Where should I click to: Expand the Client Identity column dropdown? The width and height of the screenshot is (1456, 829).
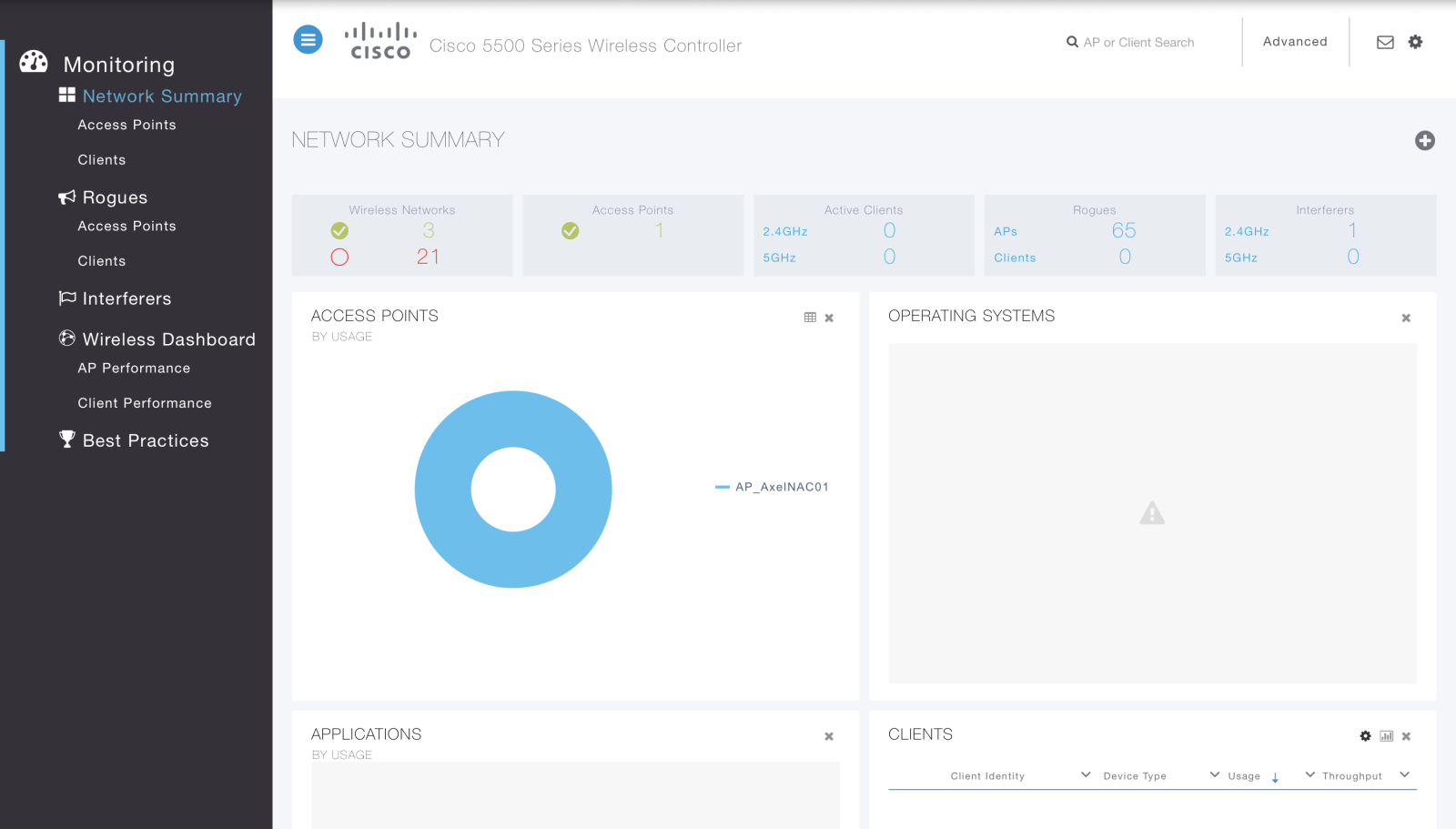pos(1086,775)
